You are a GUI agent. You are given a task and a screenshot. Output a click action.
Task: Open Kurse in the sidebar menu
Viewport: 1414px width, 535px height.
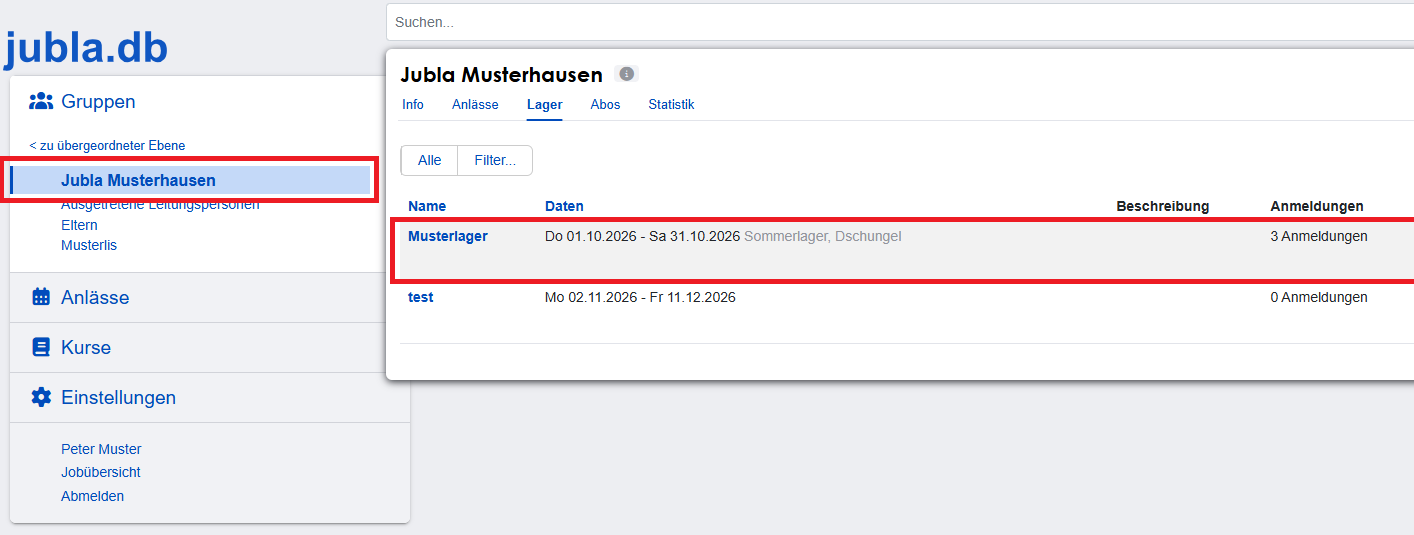coord(86,347)
